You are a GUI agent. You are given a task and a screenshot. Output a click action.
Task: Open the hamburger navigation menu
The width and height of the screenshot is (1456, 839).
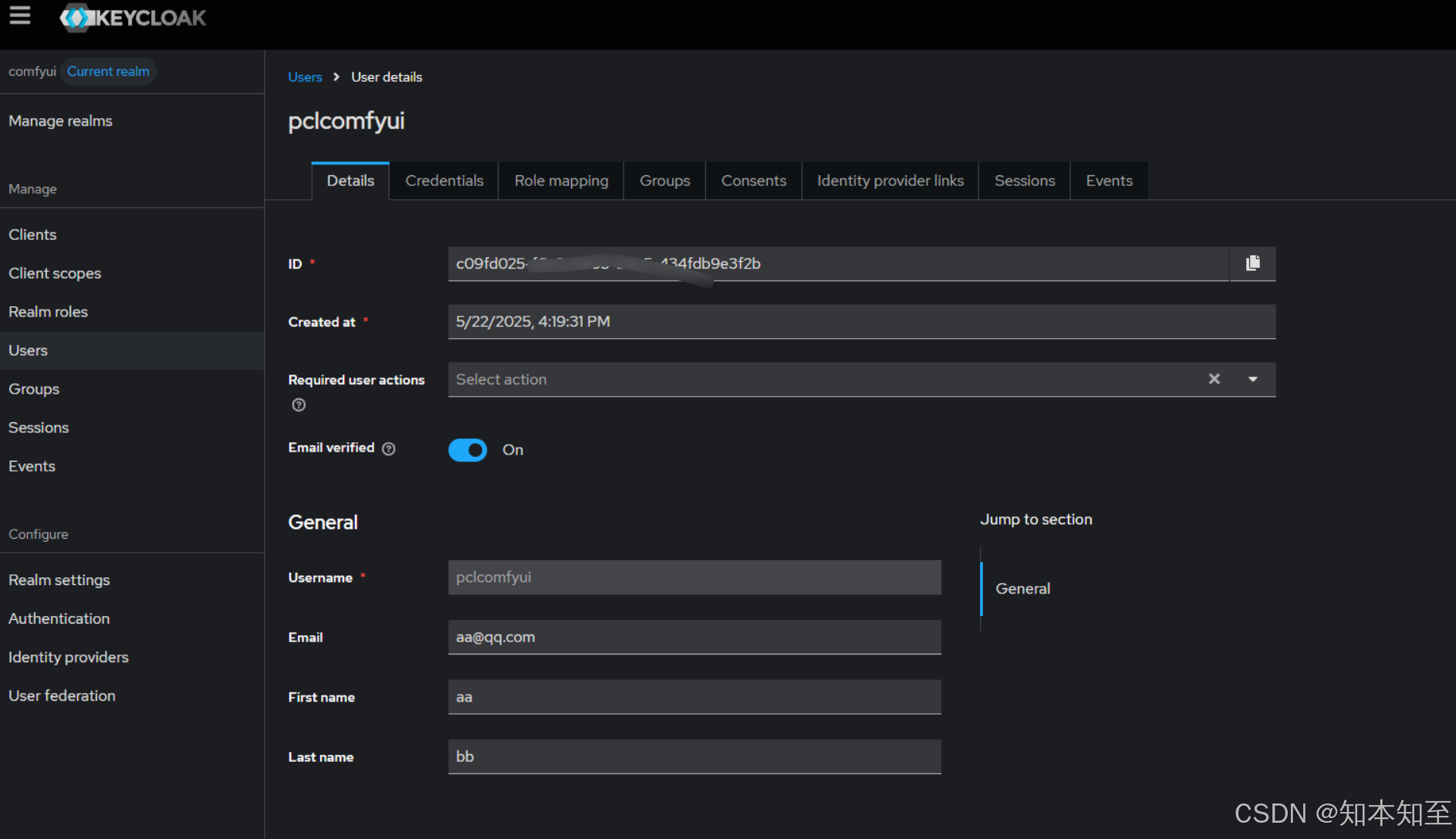20,15
